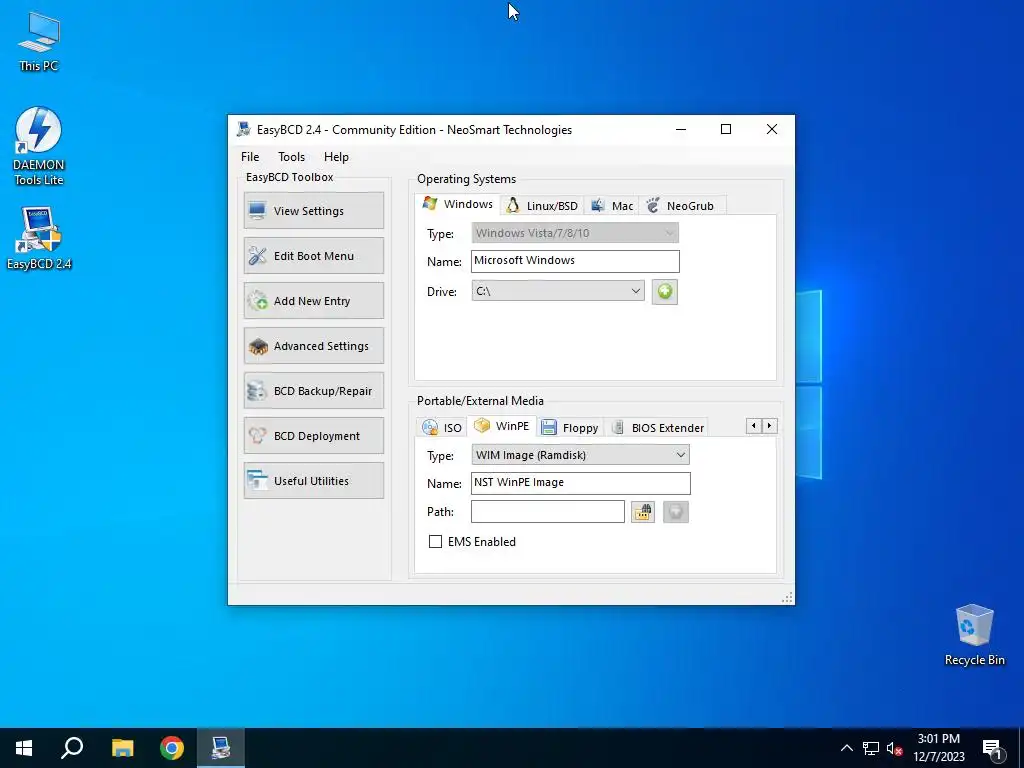
Task: Switch to the BIOS Extender tab
Action: pos(656,428)
